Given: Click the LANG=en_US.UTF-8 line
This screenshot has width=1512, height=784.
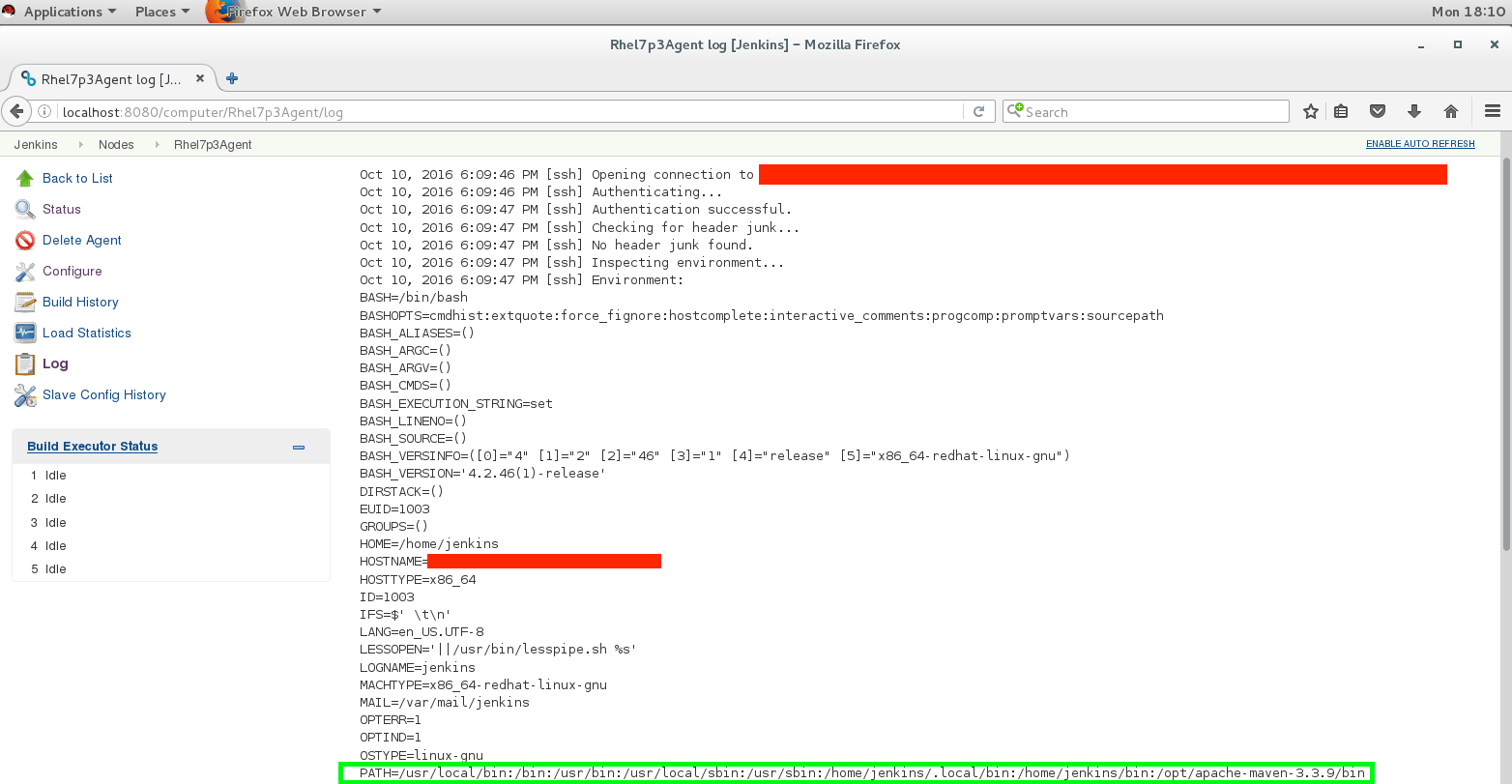Looking at the screenshot, I should [422, 632].
